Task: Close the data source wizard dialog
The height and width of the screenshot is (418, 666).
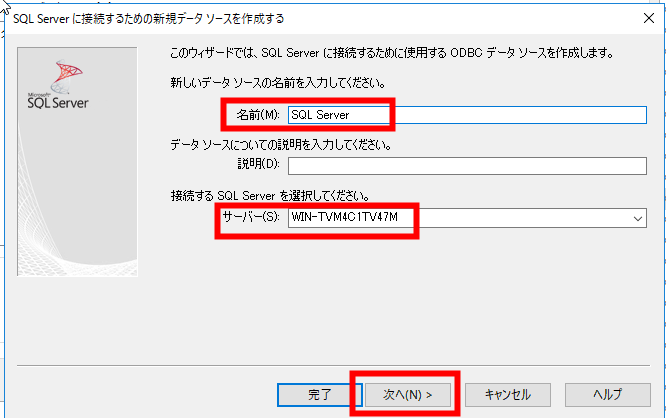Action: [x=649, y=18]
